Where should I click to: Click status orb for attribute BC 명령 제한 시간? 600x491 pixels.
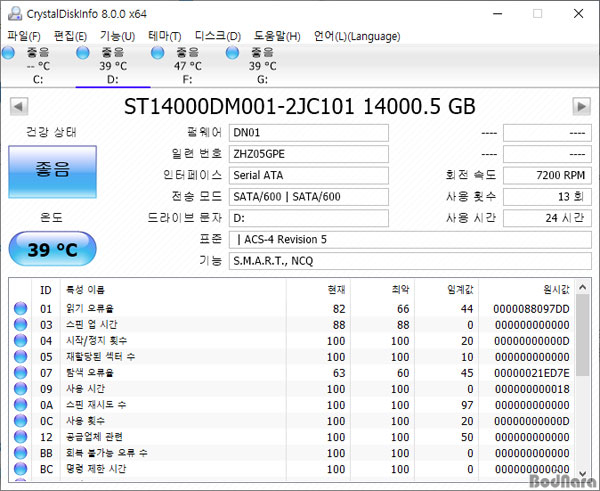coord(21,469)
